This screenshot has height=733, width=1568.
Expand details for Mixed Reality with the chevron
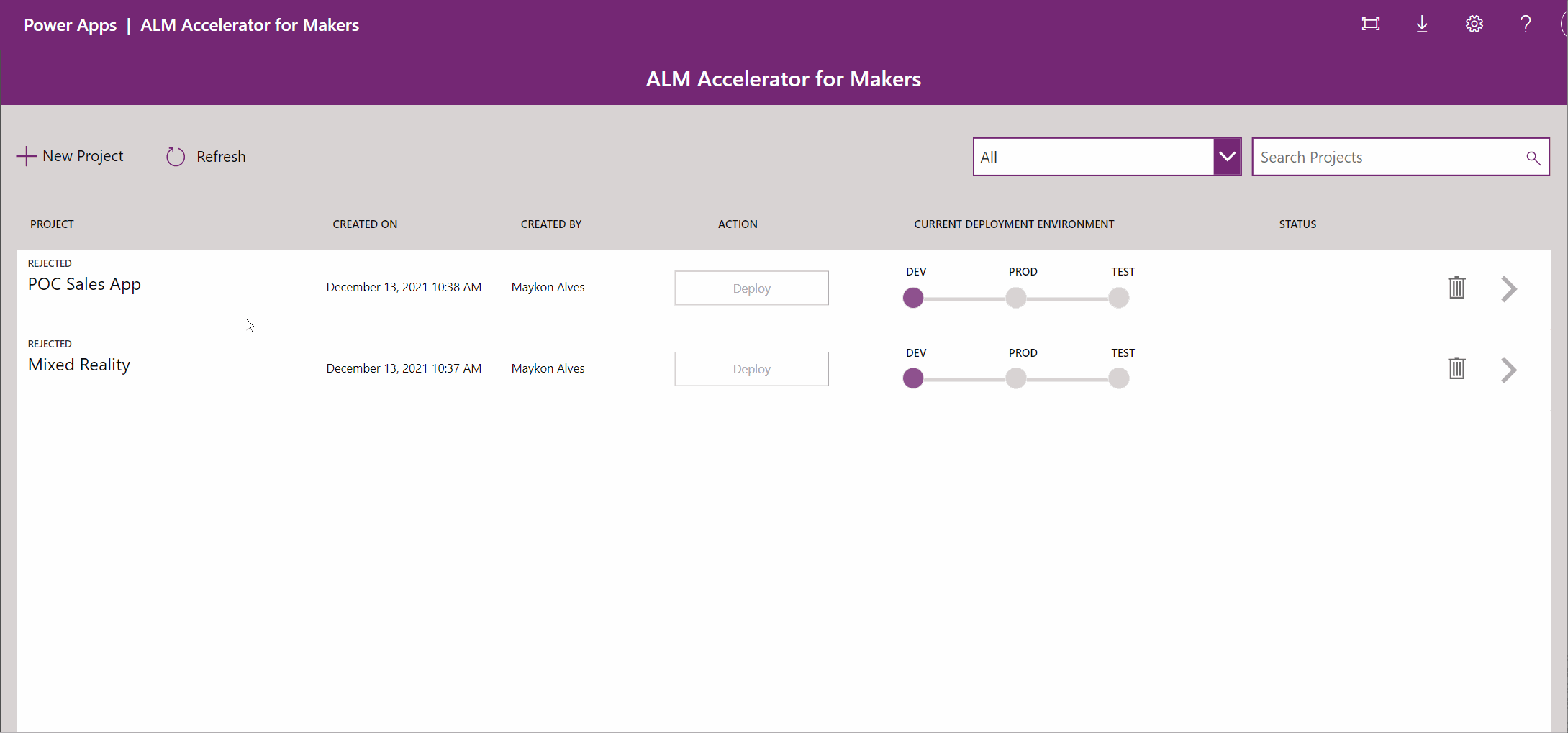point(1509,370)
